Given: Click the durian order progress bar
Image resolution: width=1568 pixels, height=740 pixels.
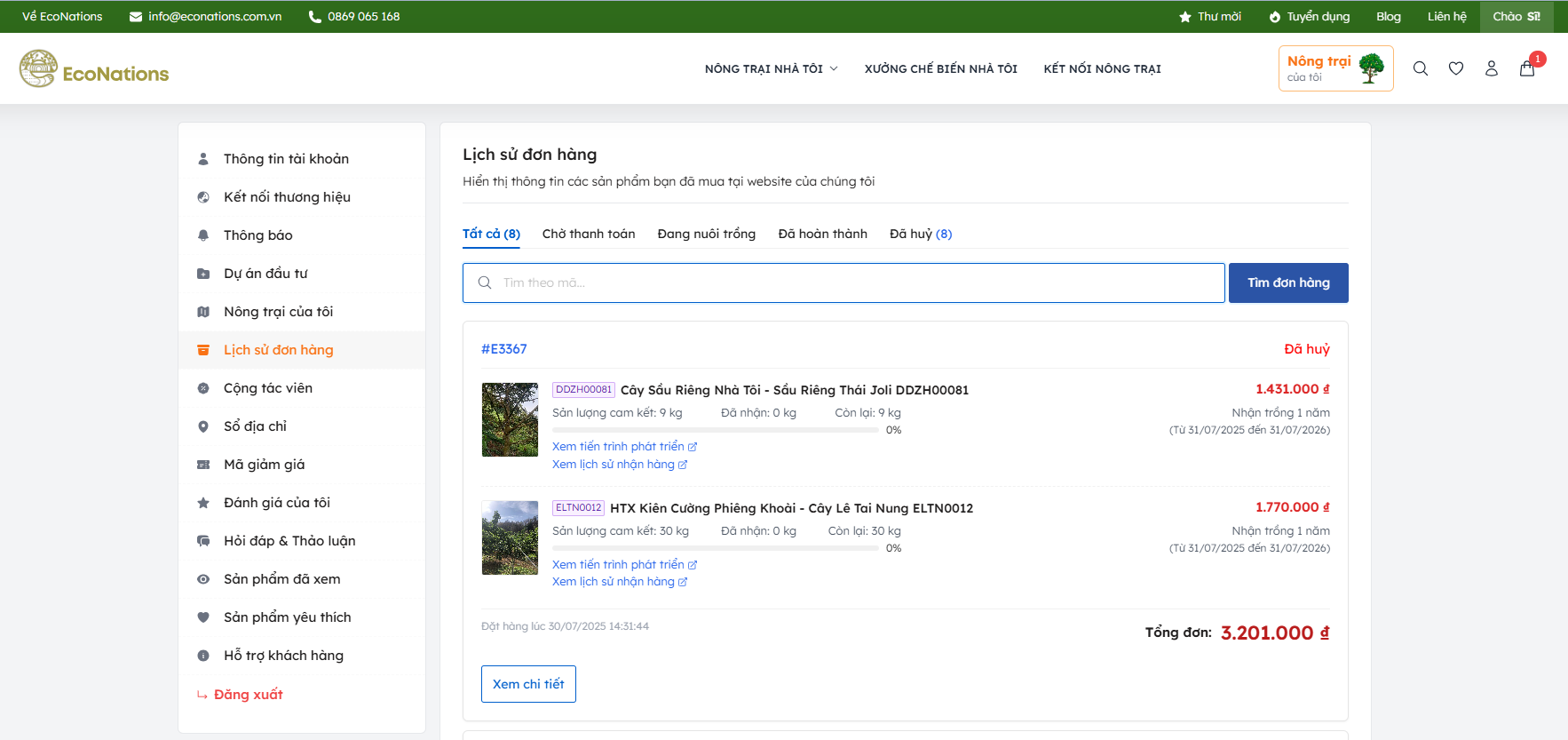Looking at the screenshot, I should coord(715,430).
